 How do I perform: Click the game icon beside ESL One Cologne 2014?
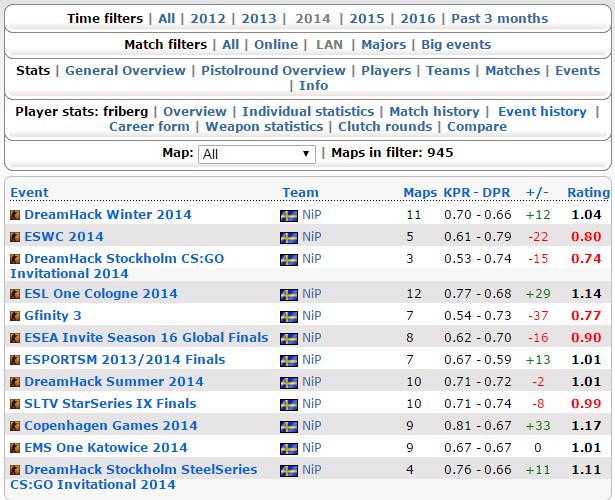click(15, 294)
